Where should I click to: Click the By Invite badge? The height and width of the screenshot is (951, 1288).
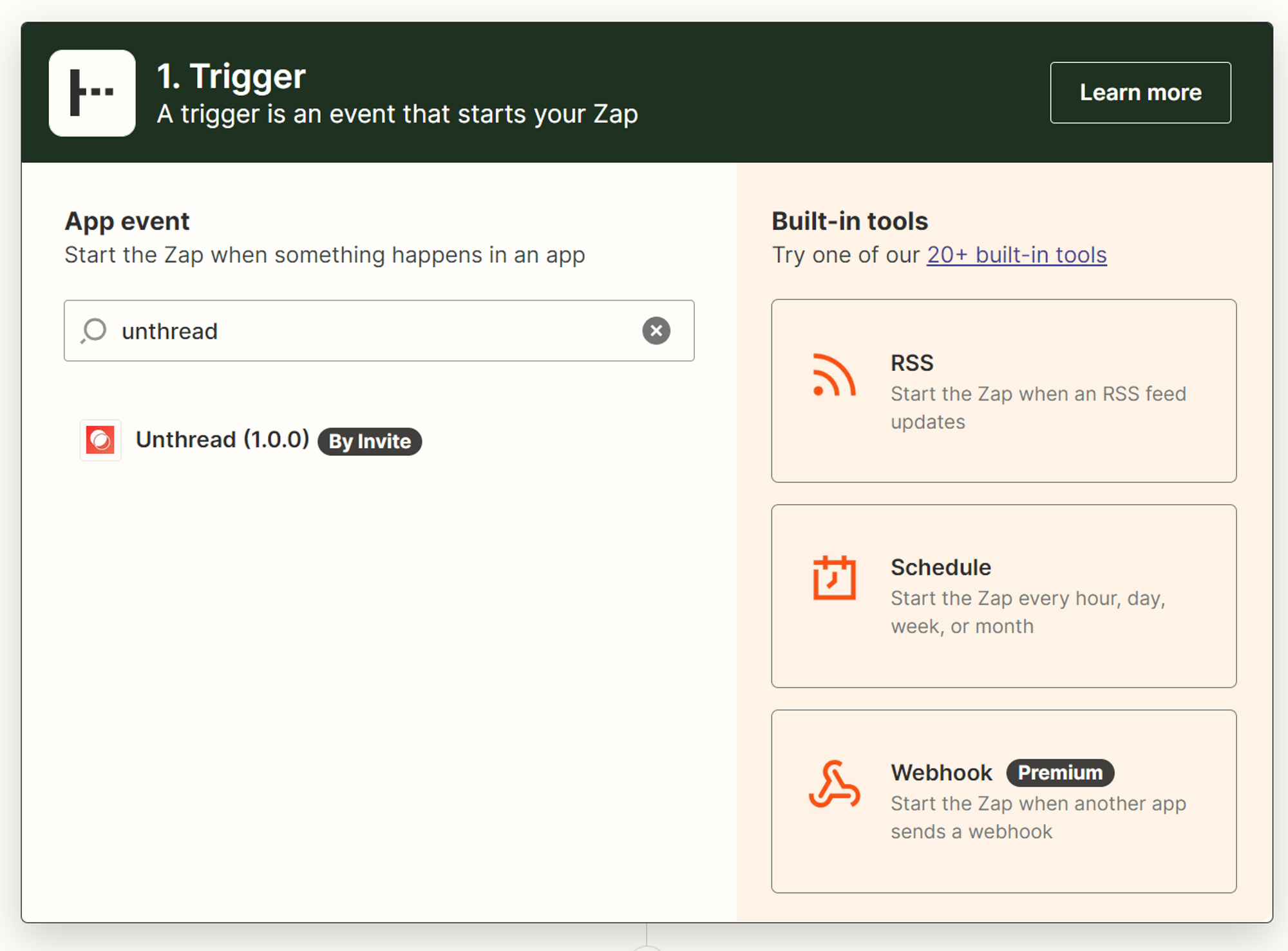point(370,442)
